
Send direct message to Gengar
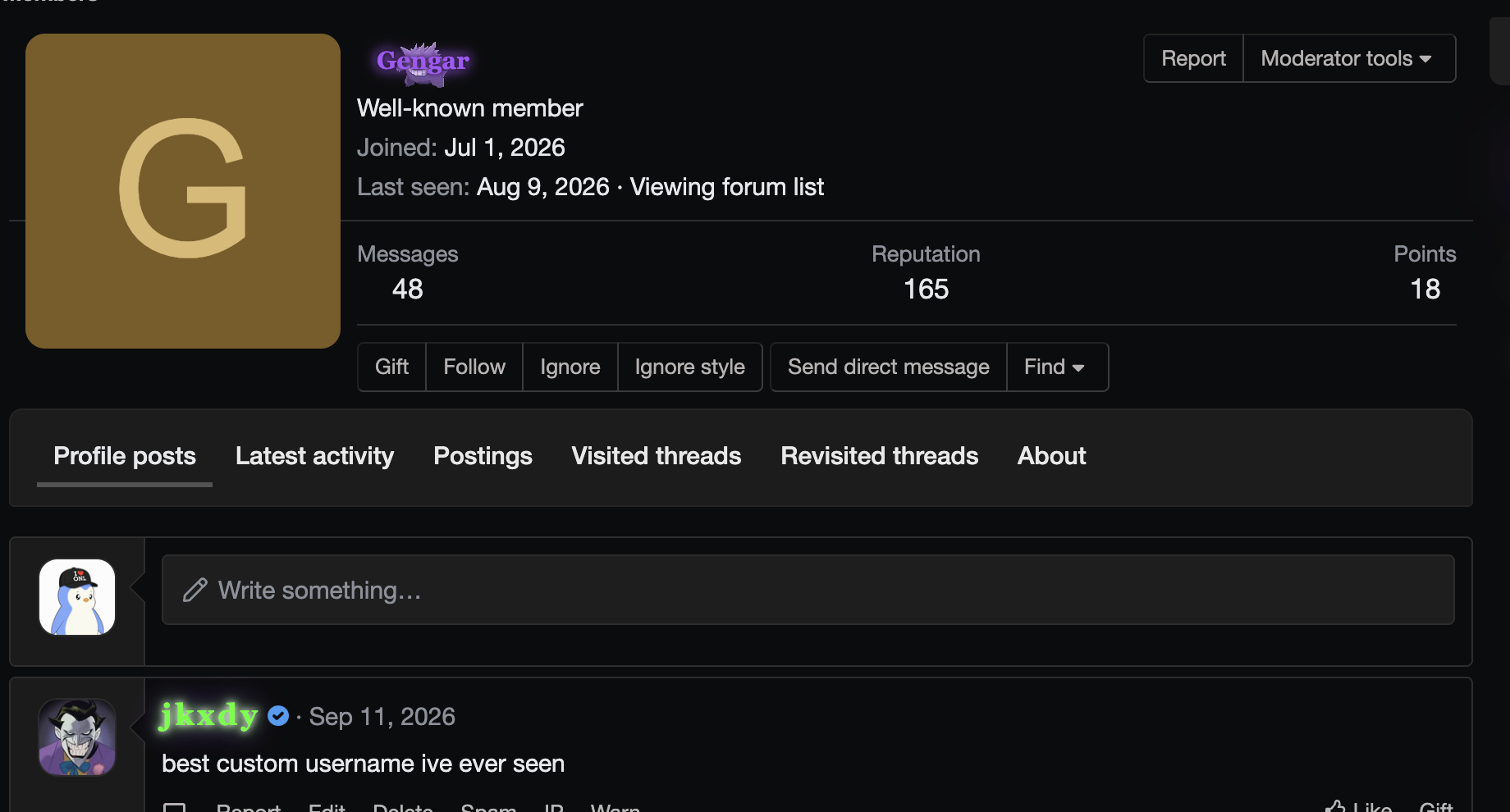(889, 367)
